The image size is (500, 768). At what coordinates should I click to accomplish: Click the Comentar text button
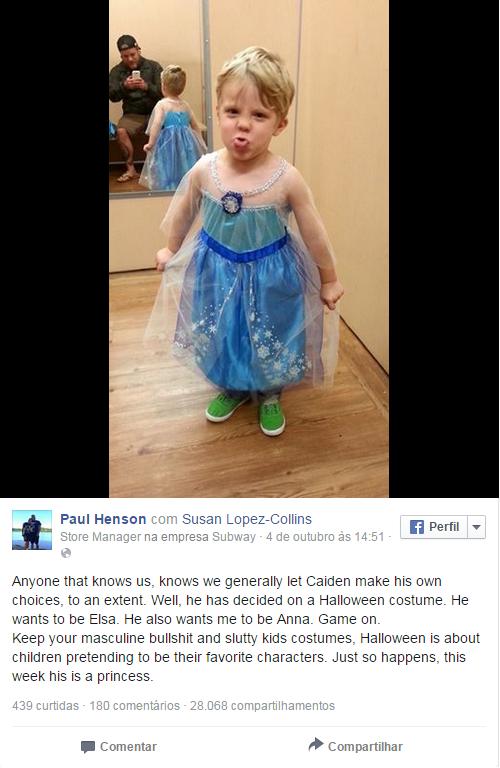[128, 747]
